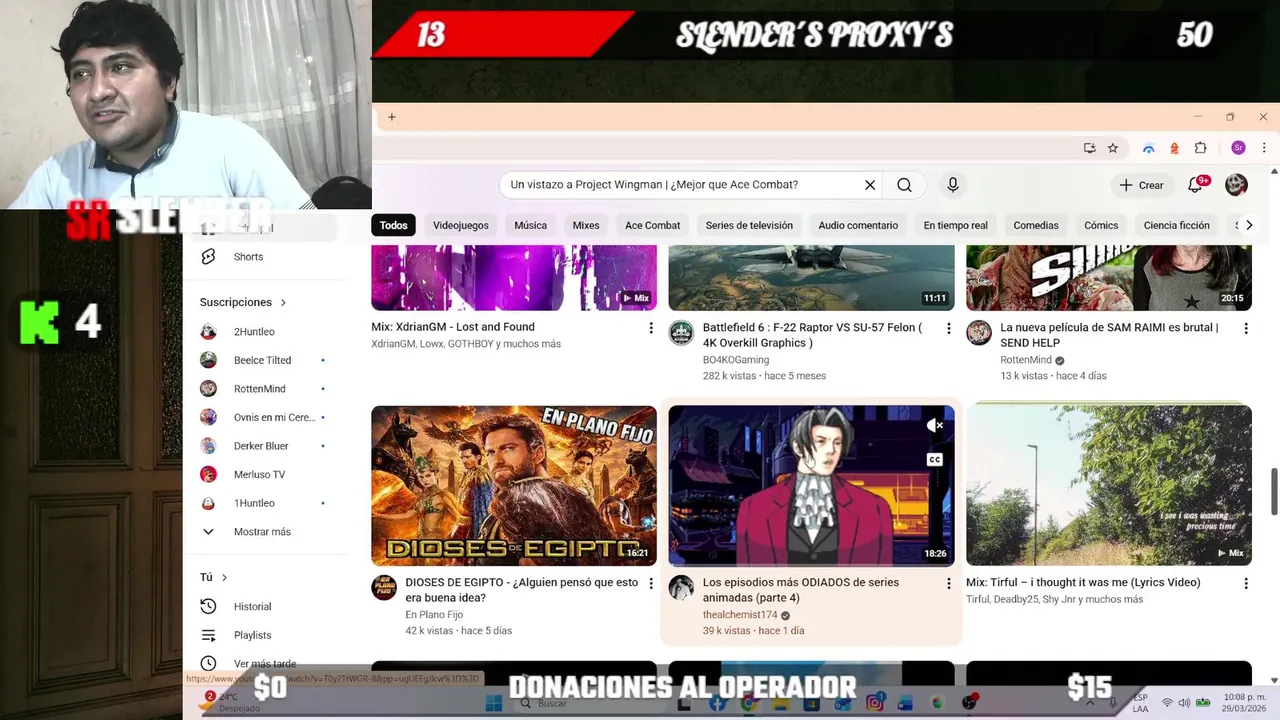The image size is (1280, 720).
Task: Click the page vertical scrollbar thumb
Action: click(x=1273, y=490)
